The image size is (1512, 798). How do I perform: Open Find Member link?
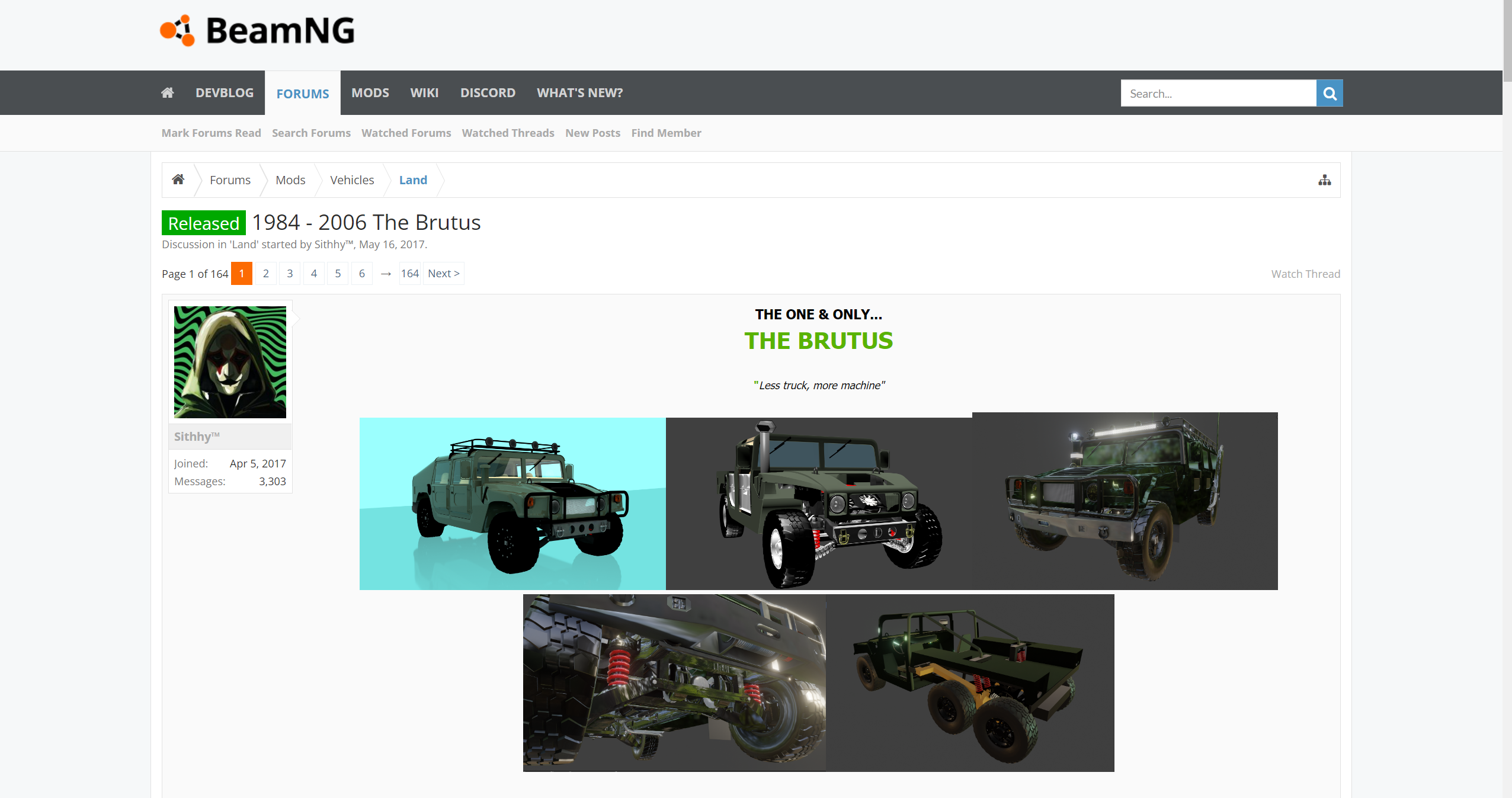[666, 133]
